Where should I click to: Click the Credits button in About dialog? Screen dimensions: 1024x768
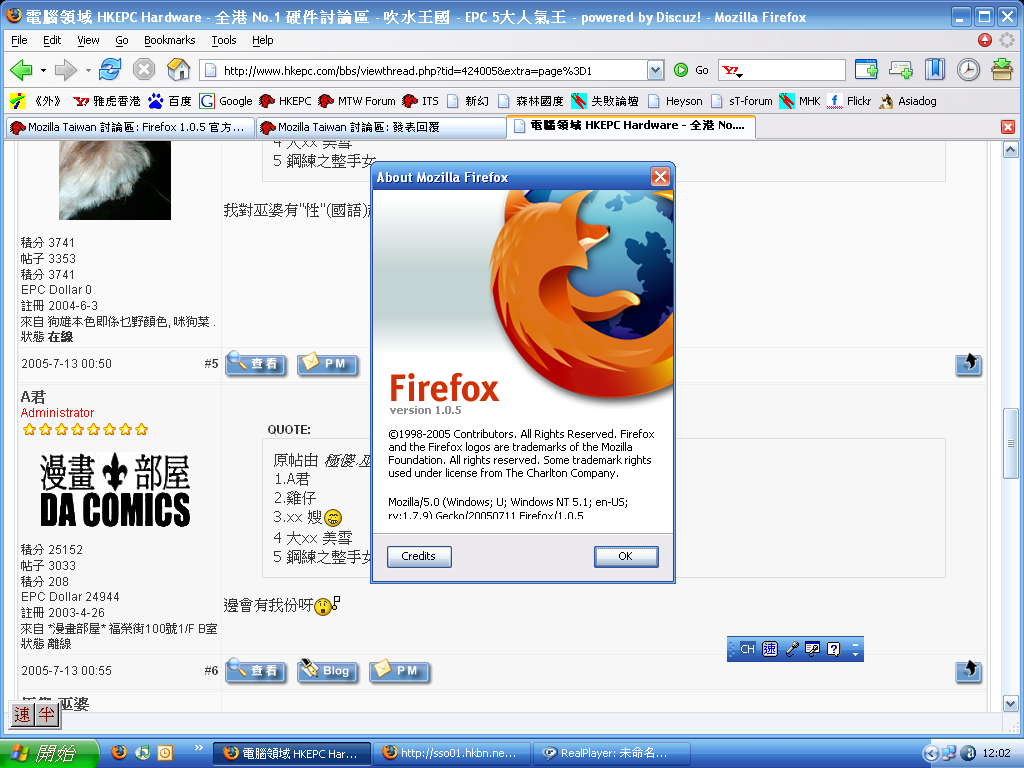(418, 556)
